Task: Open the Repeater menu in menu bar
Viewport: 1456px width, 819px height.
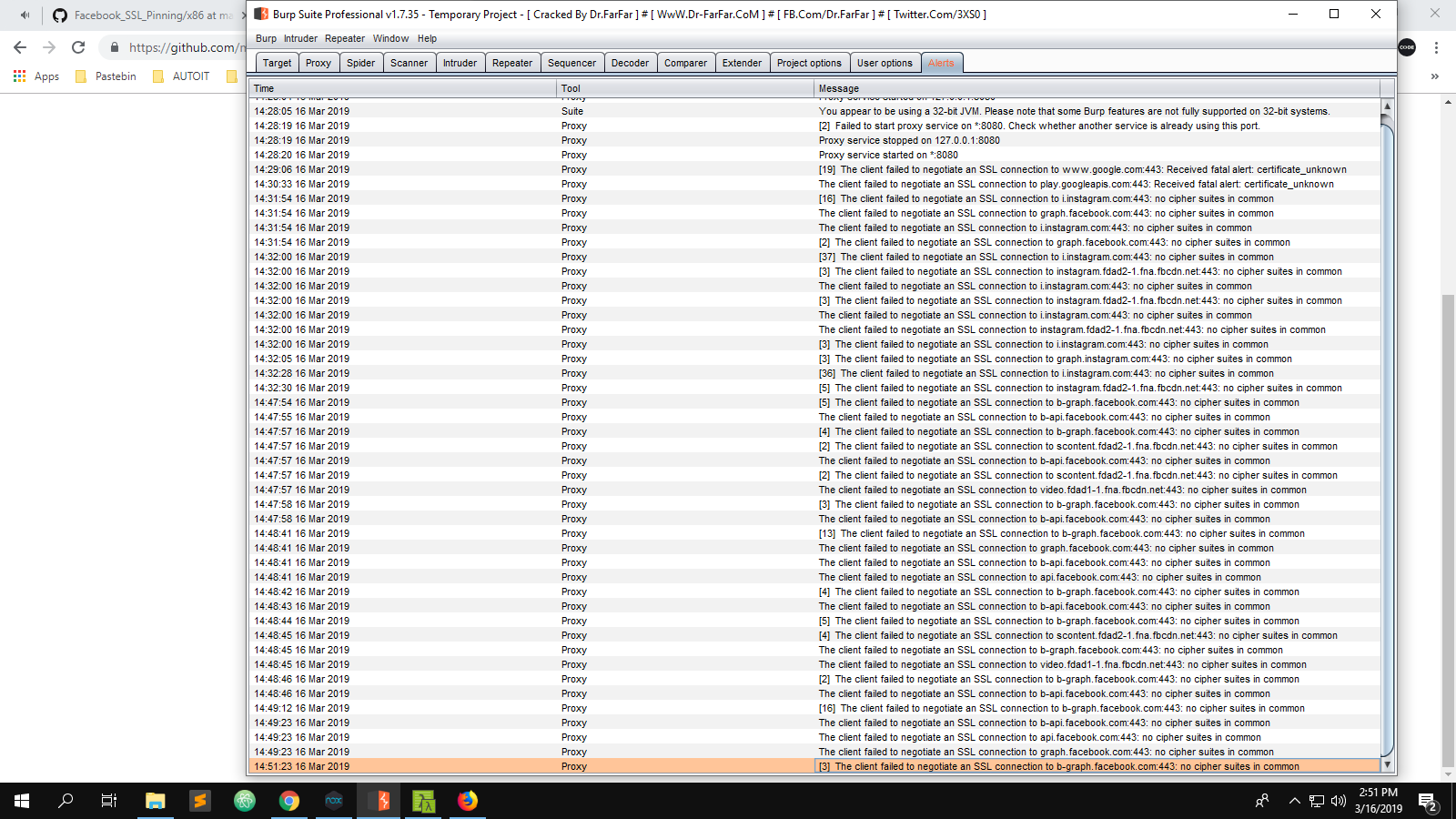Action: [x=345, y=38]
